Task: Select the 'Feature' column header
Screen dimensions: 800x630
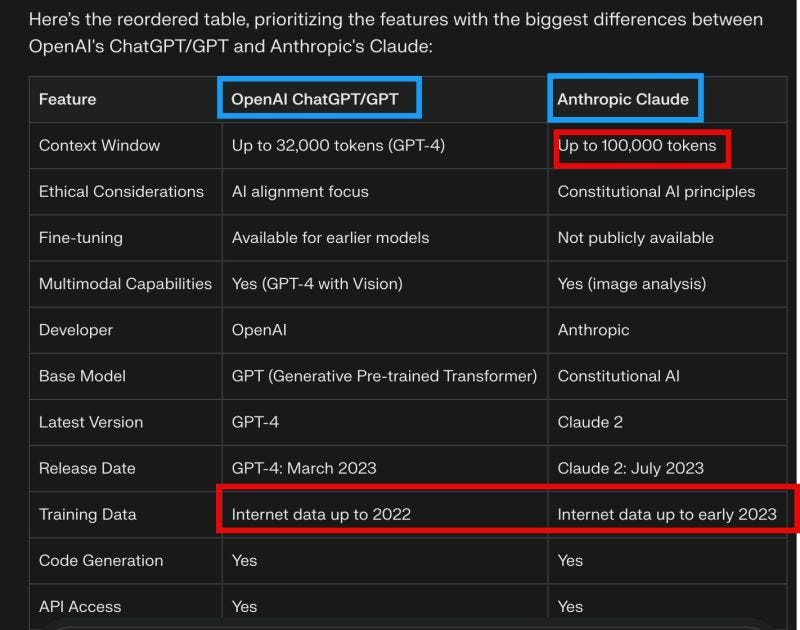Action: click(x=67, y=99)
